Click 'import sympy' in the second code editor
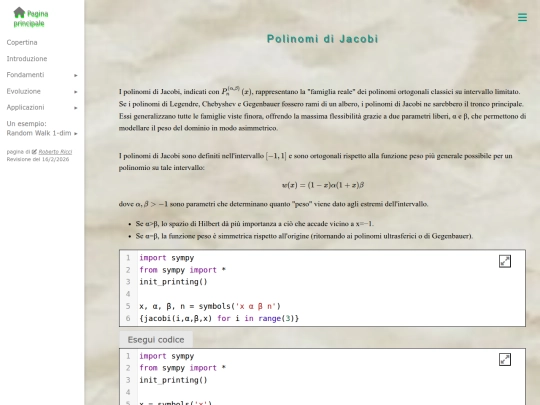 [x=167, y=356]
